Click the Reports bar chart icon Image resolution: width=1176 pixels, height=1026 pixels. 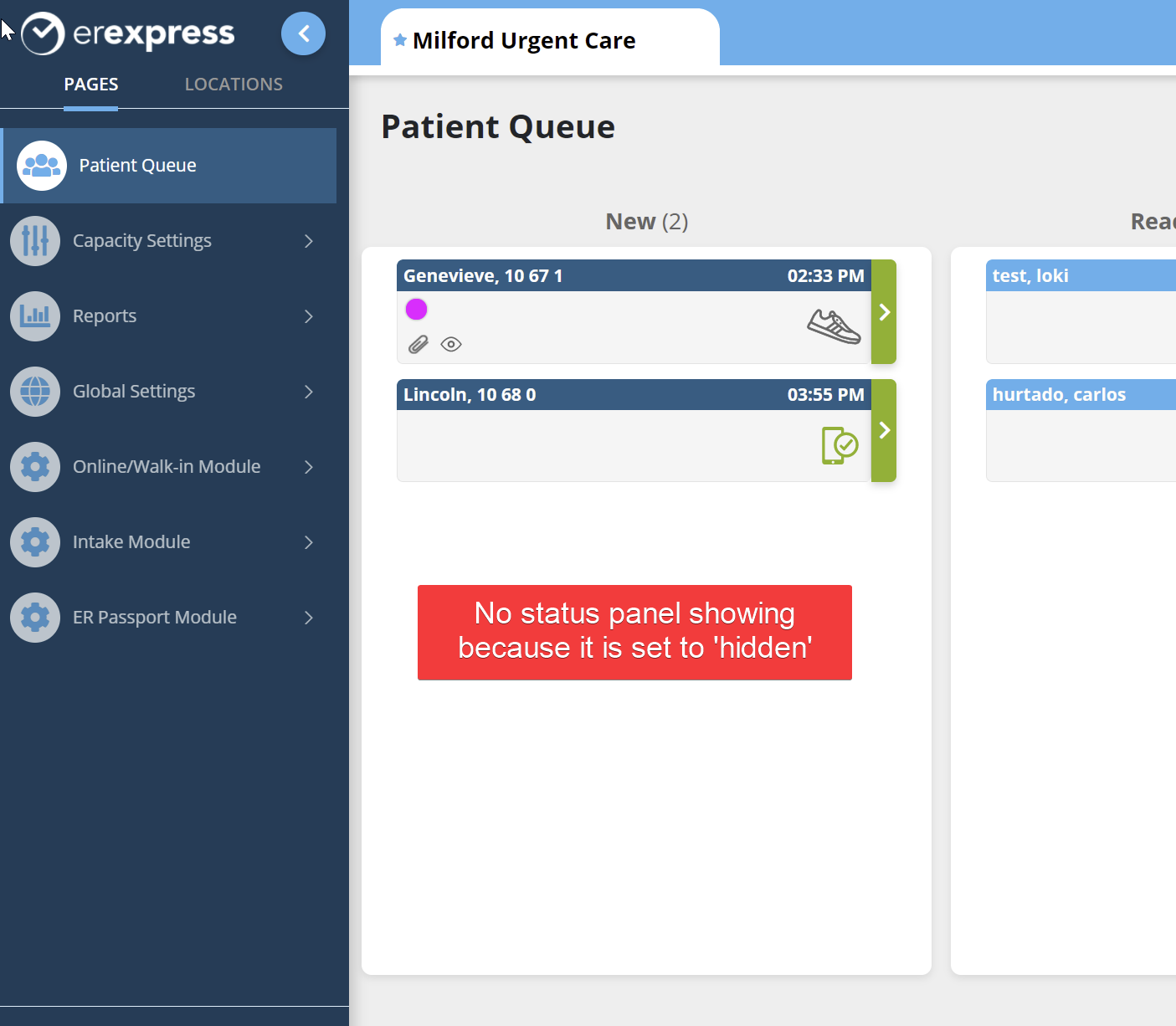click(35, 316)
